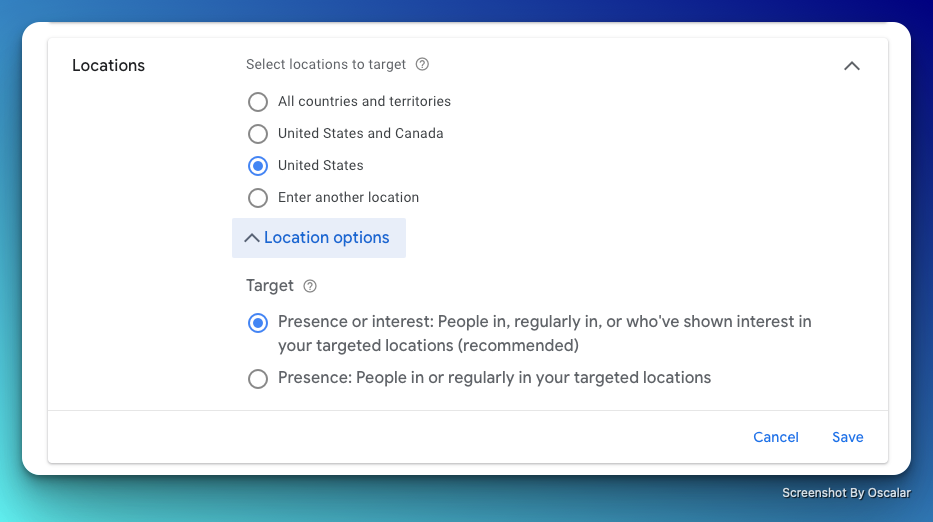The image size is (933, 522).
Task: Click the Location options link text
Action: (x=326, y=237)
